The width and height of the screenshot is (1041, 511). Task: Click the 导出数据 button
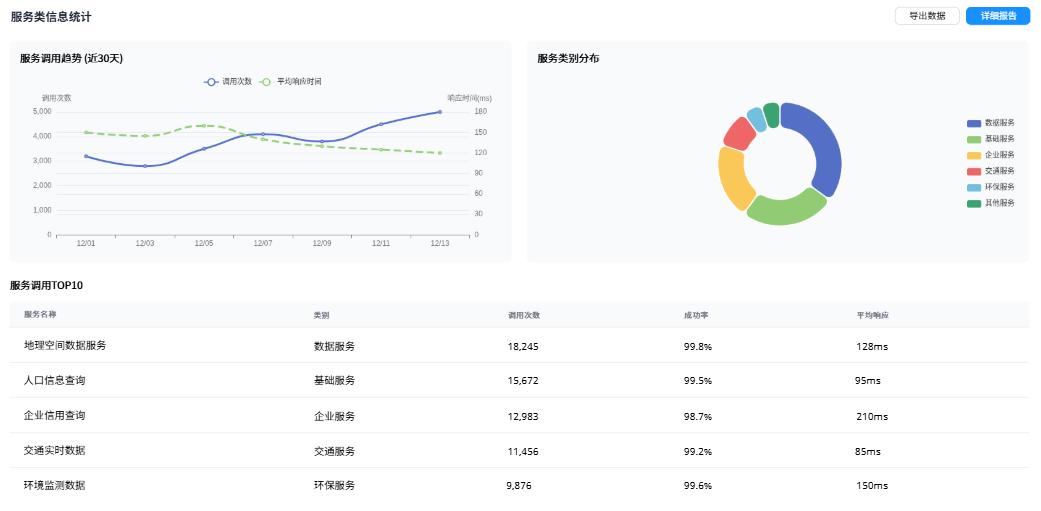927,16
